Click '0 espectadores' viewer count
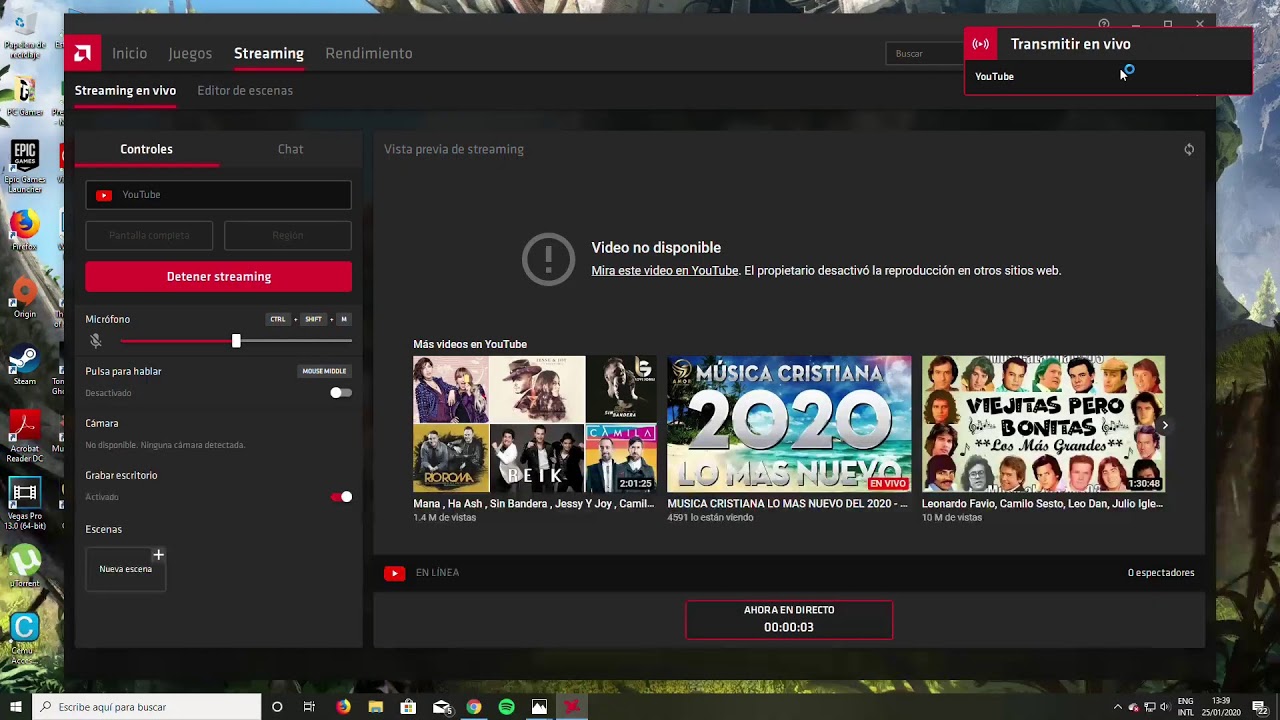This screenshot has height=720, width=1280. (x=1161, y=573)
